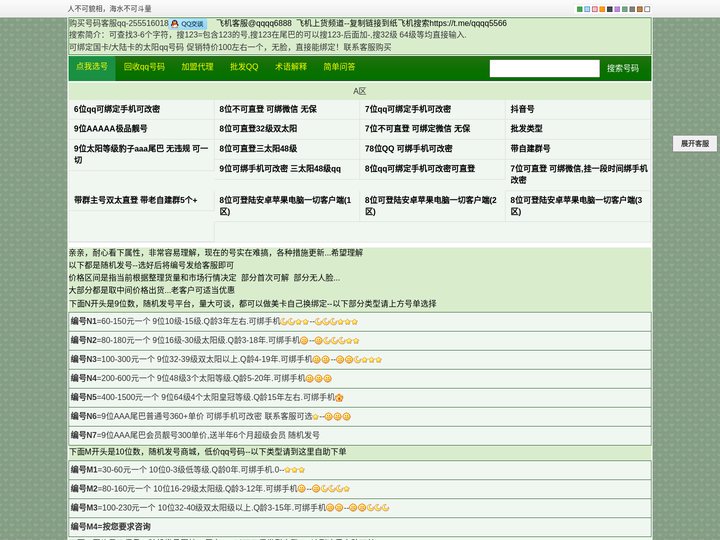Select the purple theme swatch
720x540 pixels.
(617, 9)
